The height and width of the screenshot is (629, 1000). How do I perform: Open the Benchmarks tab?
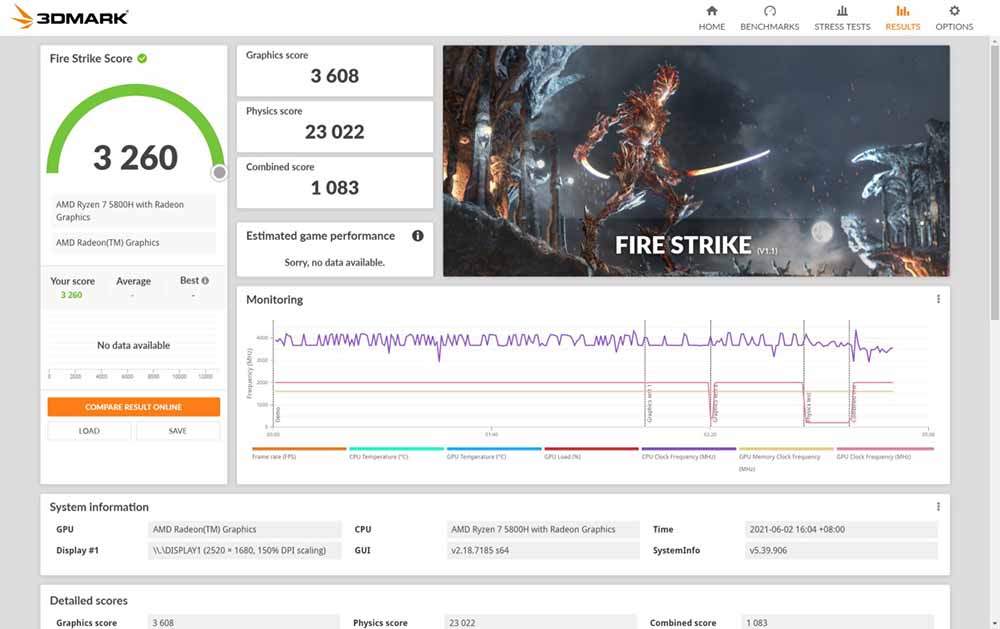pyautogui.click(x=769, y=18)
